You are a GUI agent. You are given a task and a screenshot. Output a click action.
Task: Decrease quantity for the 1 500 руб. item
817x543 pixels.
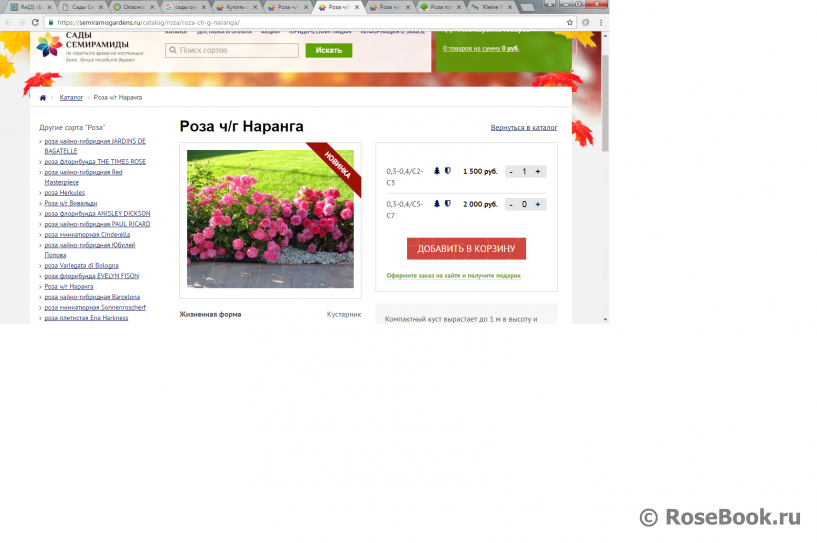(511, 172)
